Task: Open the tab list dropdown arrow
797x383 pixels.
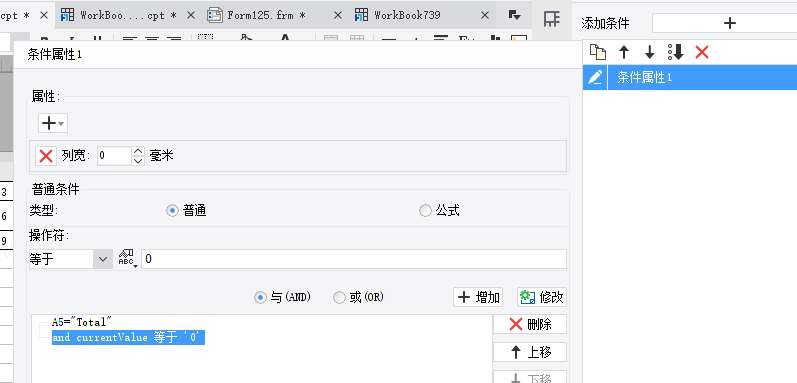Action: [514, 15]
